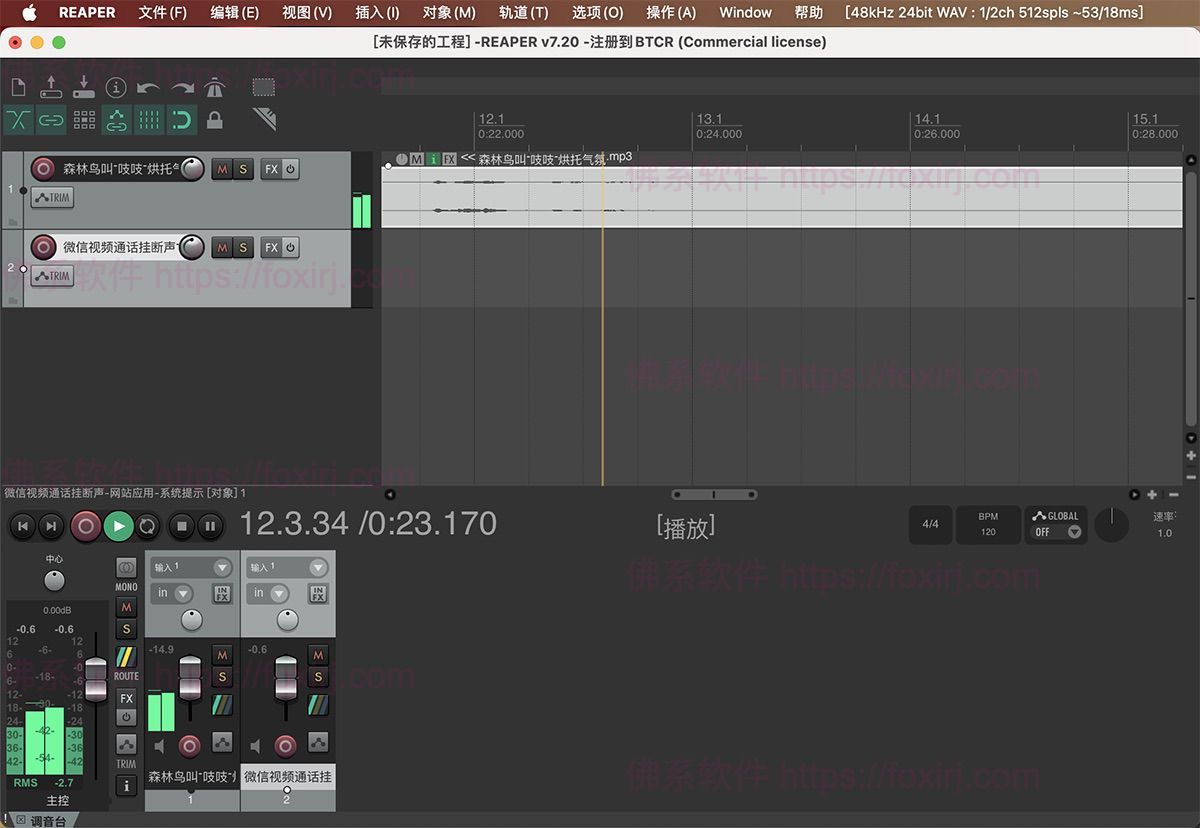Toggle the auto-crossfade toolbar icon
Screen dimensions: 1200x828
pyautogui.click(x=18, y=120)
